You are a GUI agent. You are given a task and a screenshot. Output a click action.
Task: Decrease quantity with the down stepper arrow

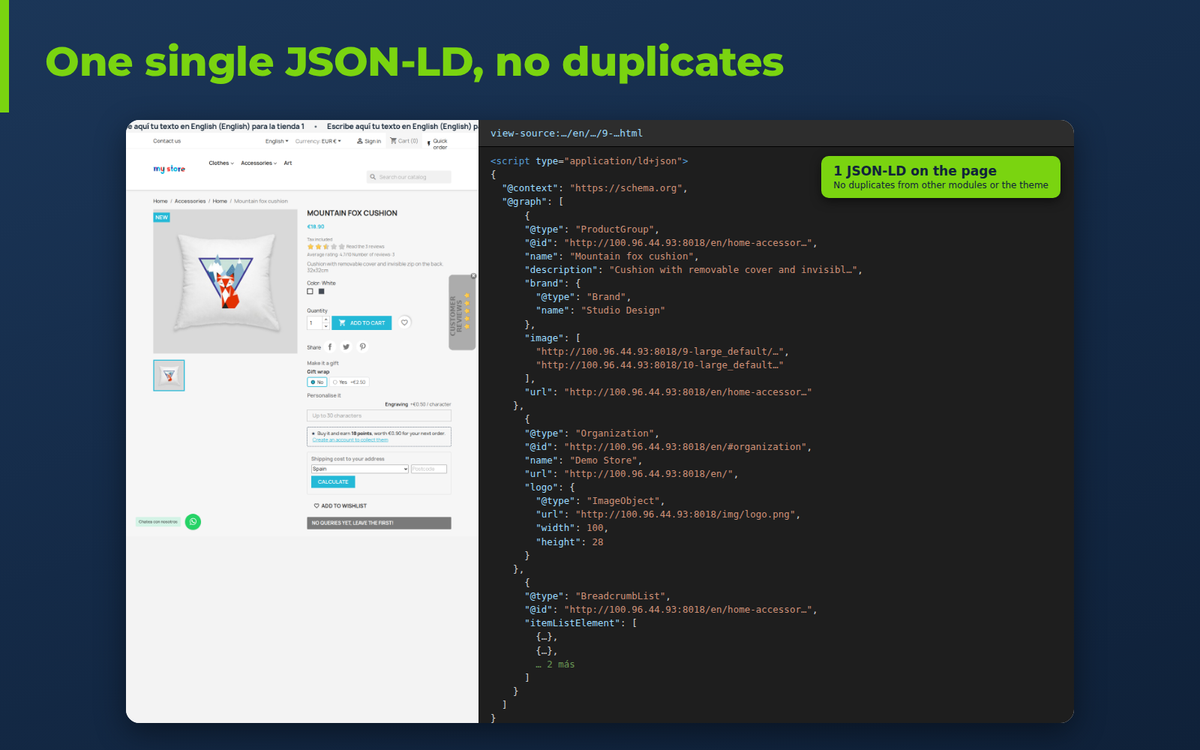(326, 326)
